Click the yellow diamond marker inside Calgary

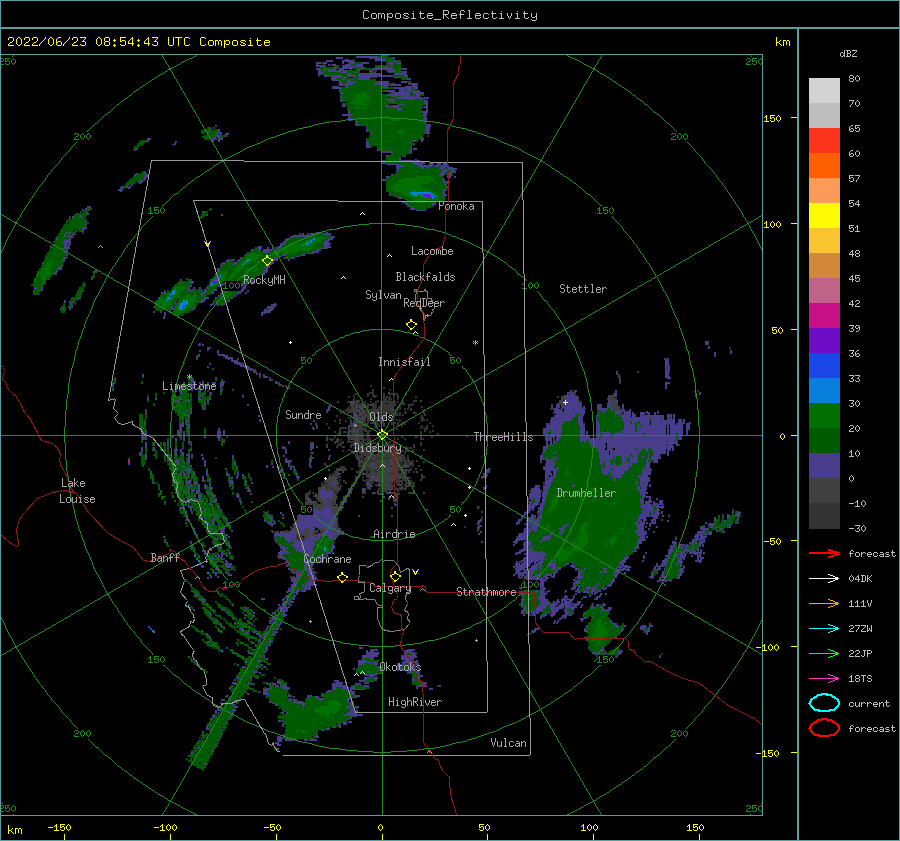[395, 576]
